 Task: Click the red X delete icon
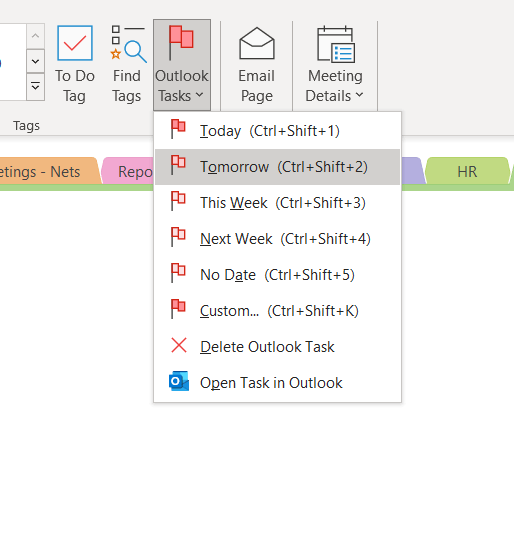179,345
